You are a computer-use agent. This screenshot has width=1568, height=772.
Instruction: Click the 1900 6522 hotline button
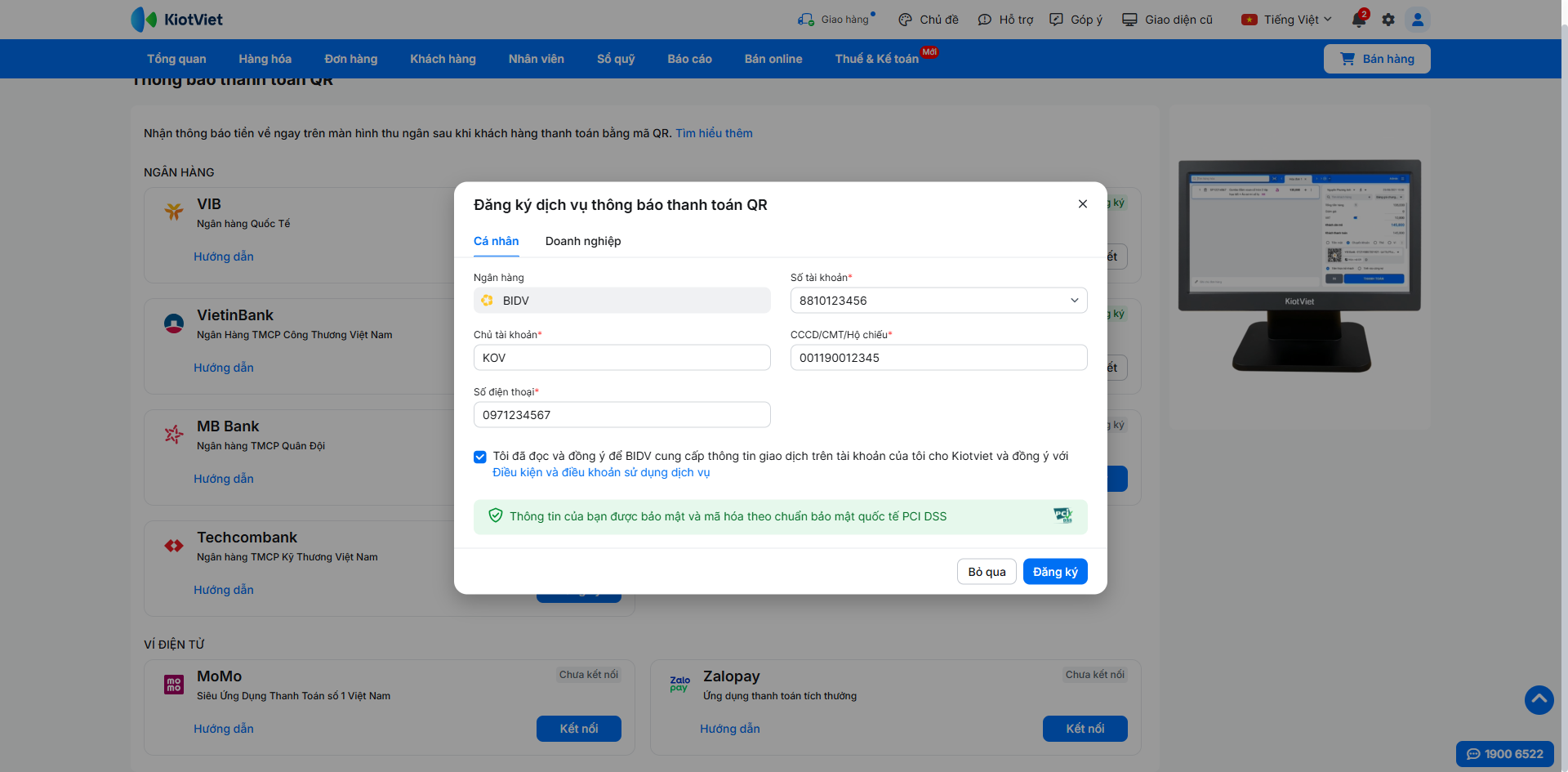pos(1505,754)
